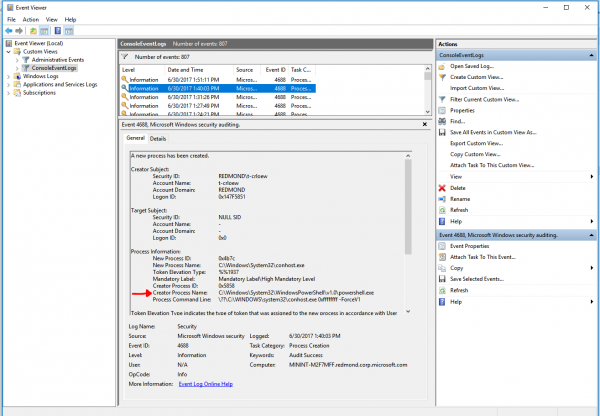Click the Help icon under Event 4688 actions
The height and width of the screenshot is (416, 600).
click(442, 302)
